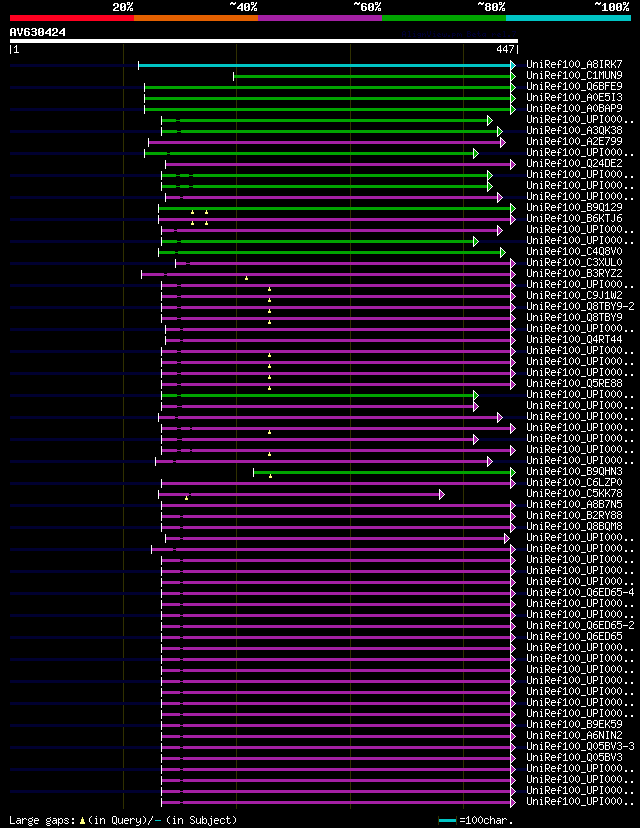Open the UniRef100_Q8TBY9-2 hit
Image resolution: width=640 pixels, height=828 pixels.
point(580,306)
